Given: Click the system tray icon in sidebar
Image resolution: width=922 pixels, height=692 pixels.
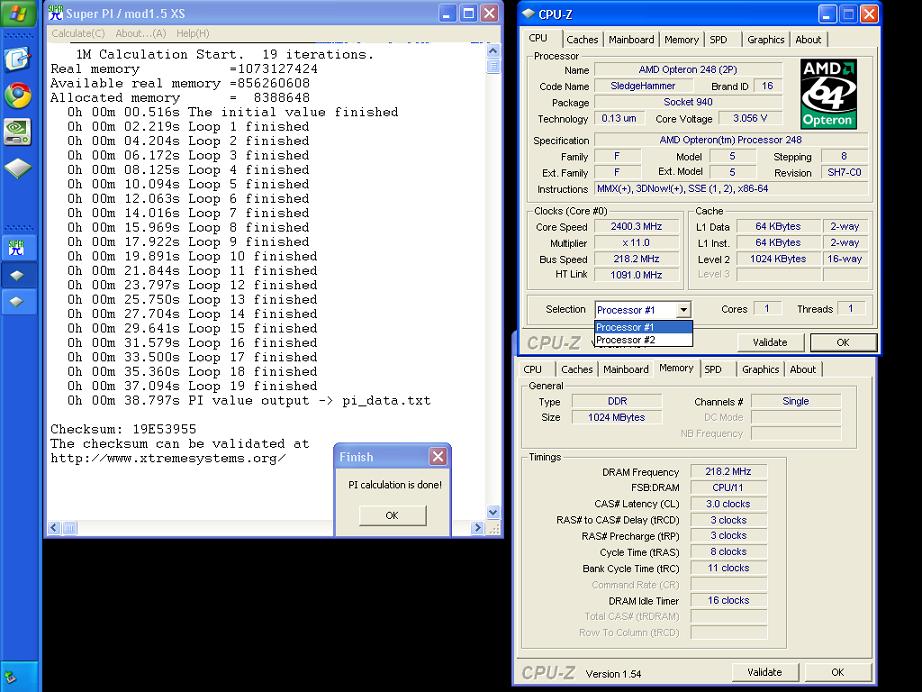Looking at the screenshot, I should pyautogui.click(x=10, y=677).
